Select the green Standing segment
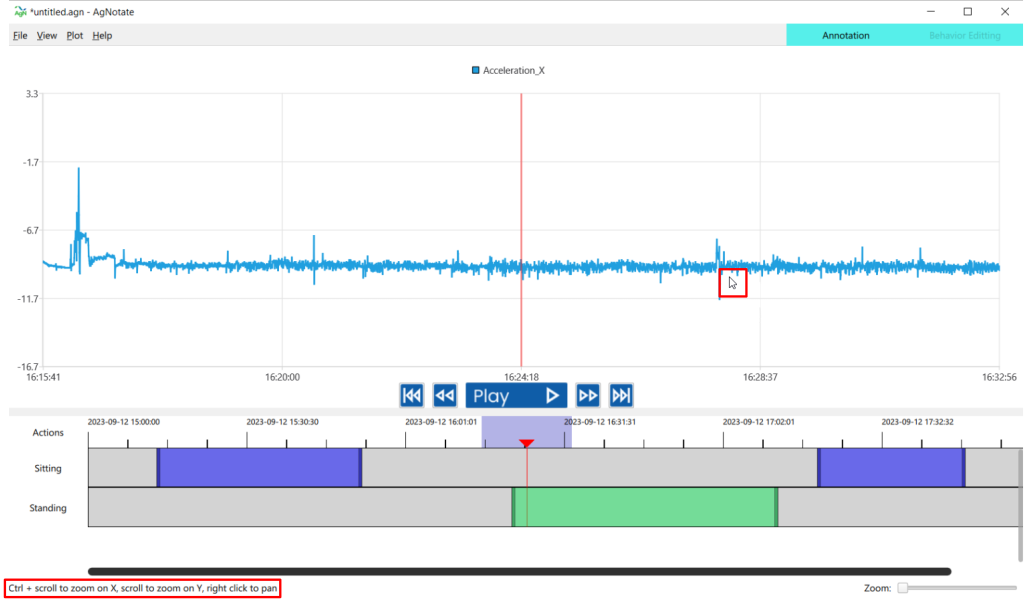Viewport: 1031px width, 600px height. [645, 507]
